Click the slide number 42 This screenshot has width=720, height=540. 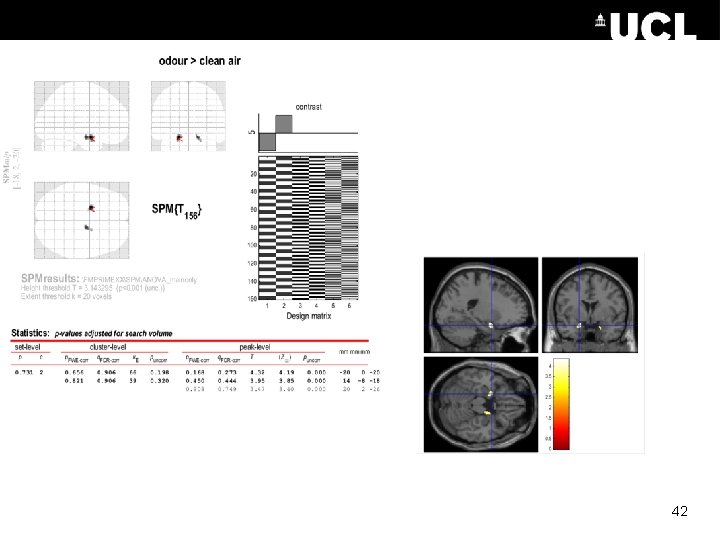(680, 511)
